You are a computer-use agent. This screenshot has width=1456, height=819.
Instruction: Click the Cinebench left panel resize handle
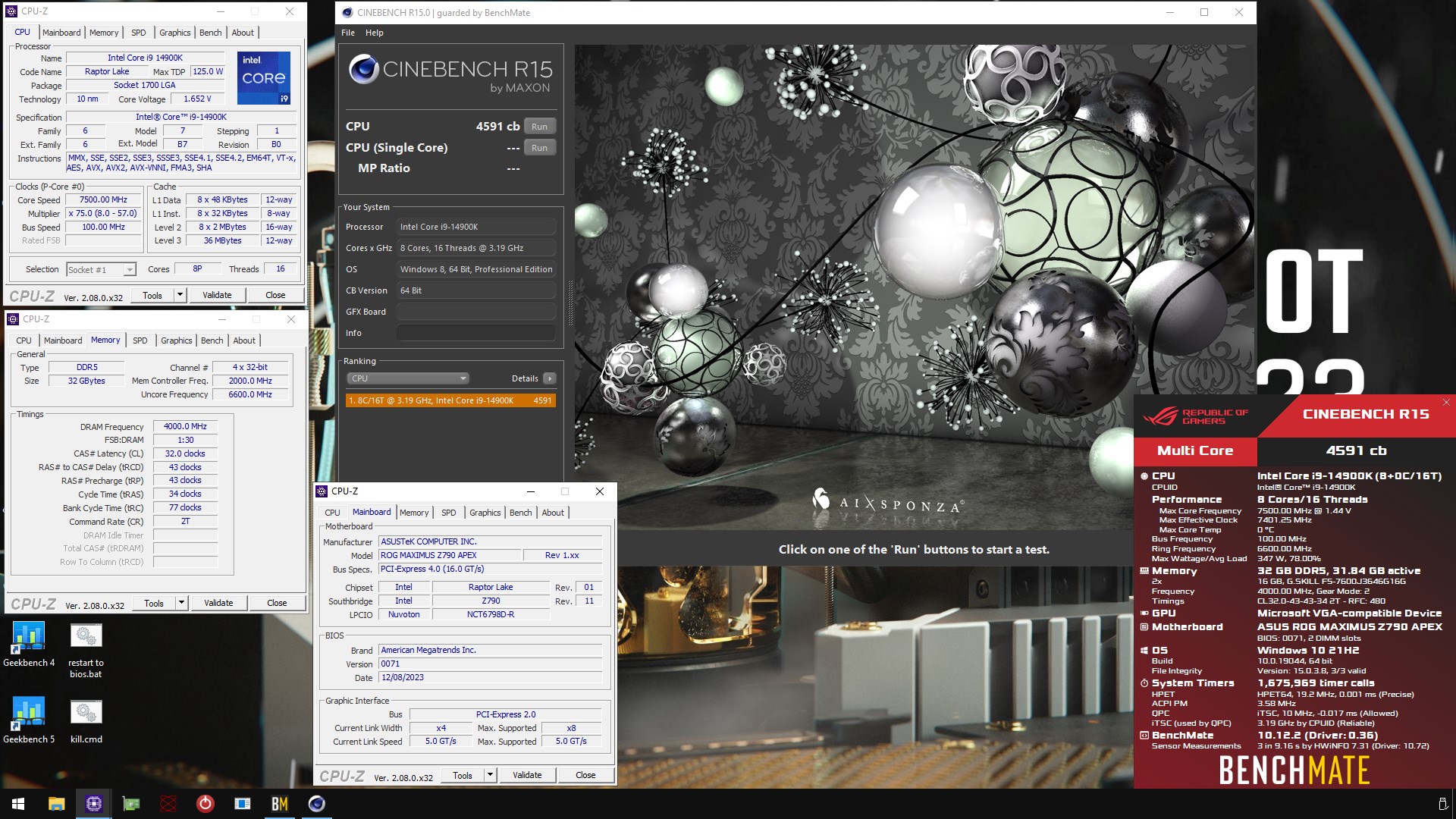570,303
